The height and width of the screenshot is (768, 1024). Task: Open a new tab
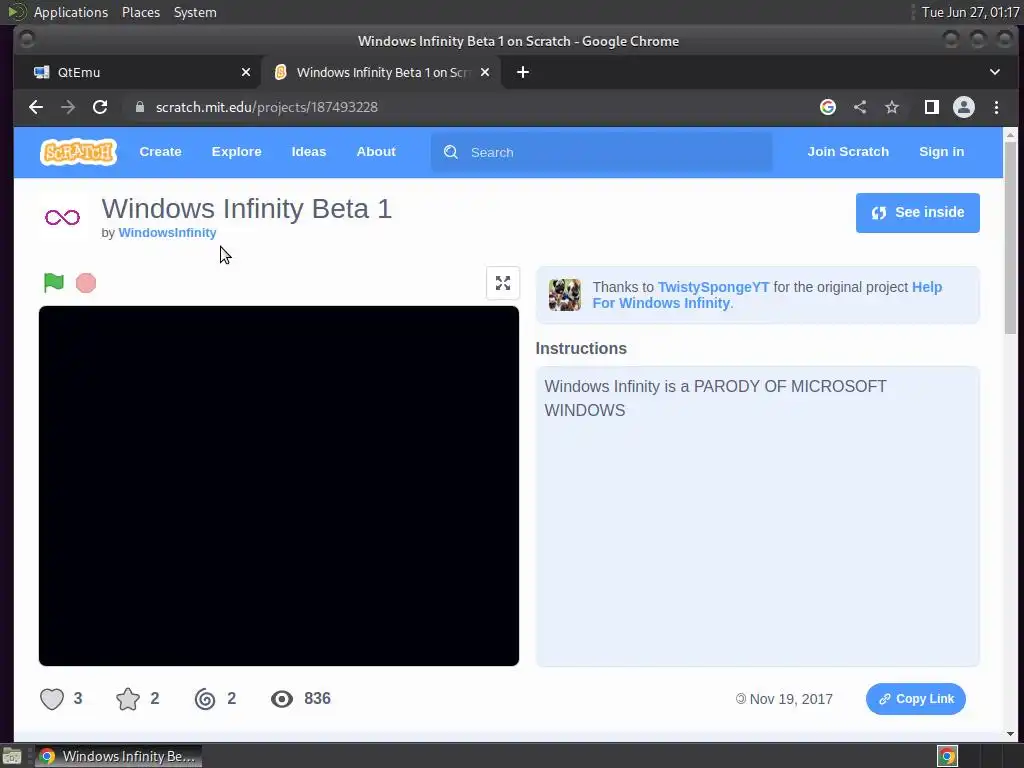click(523, 72)
